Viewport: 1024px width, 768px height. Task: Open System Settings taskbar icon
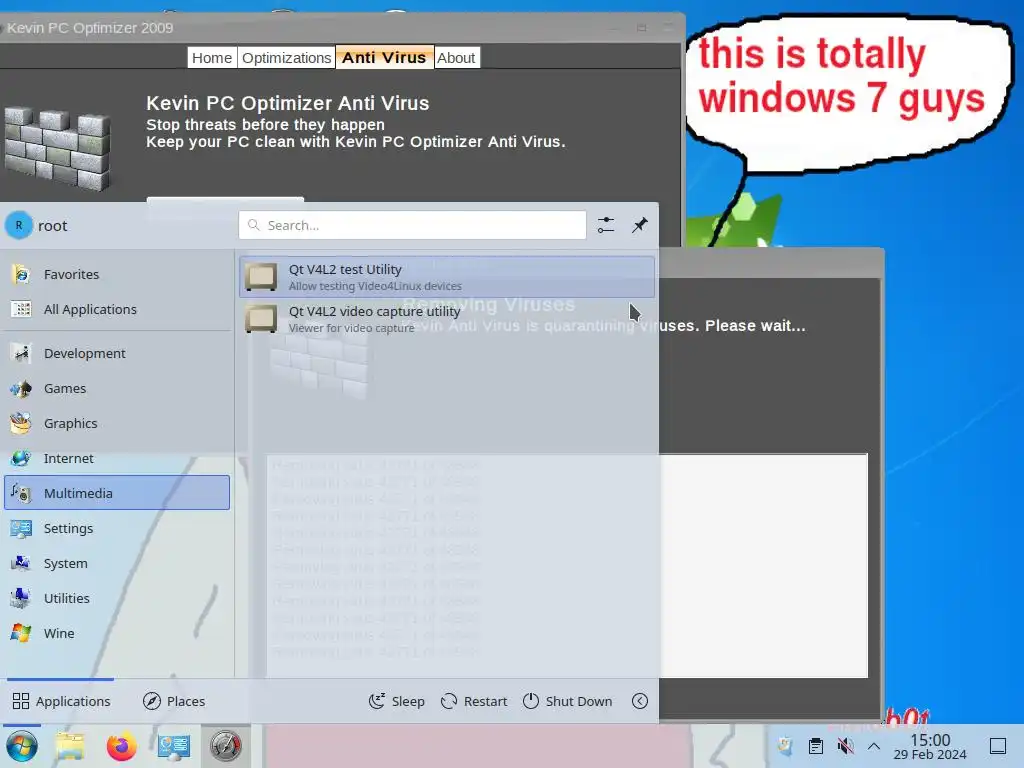click(x=174, y=746)
